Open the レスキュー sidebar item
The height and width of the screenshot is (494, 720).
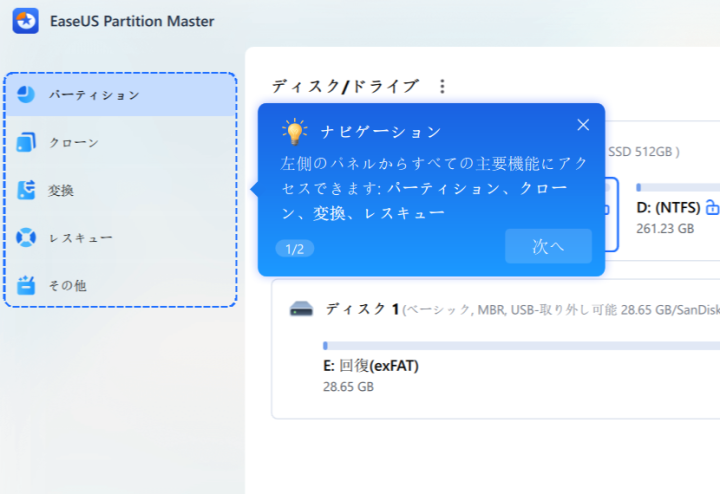pos(120,238)
